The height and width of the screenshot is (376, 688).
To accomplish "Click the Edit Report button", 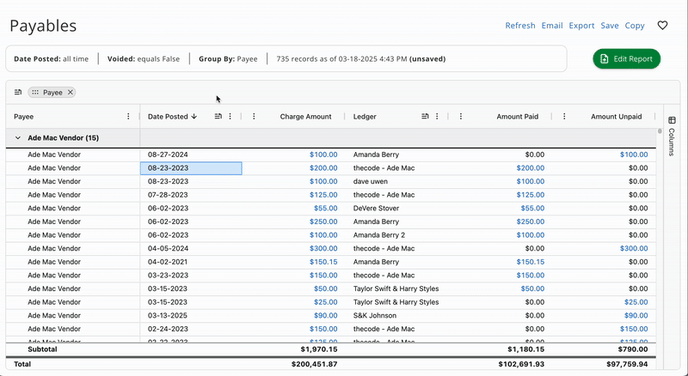I will (627, 59).
